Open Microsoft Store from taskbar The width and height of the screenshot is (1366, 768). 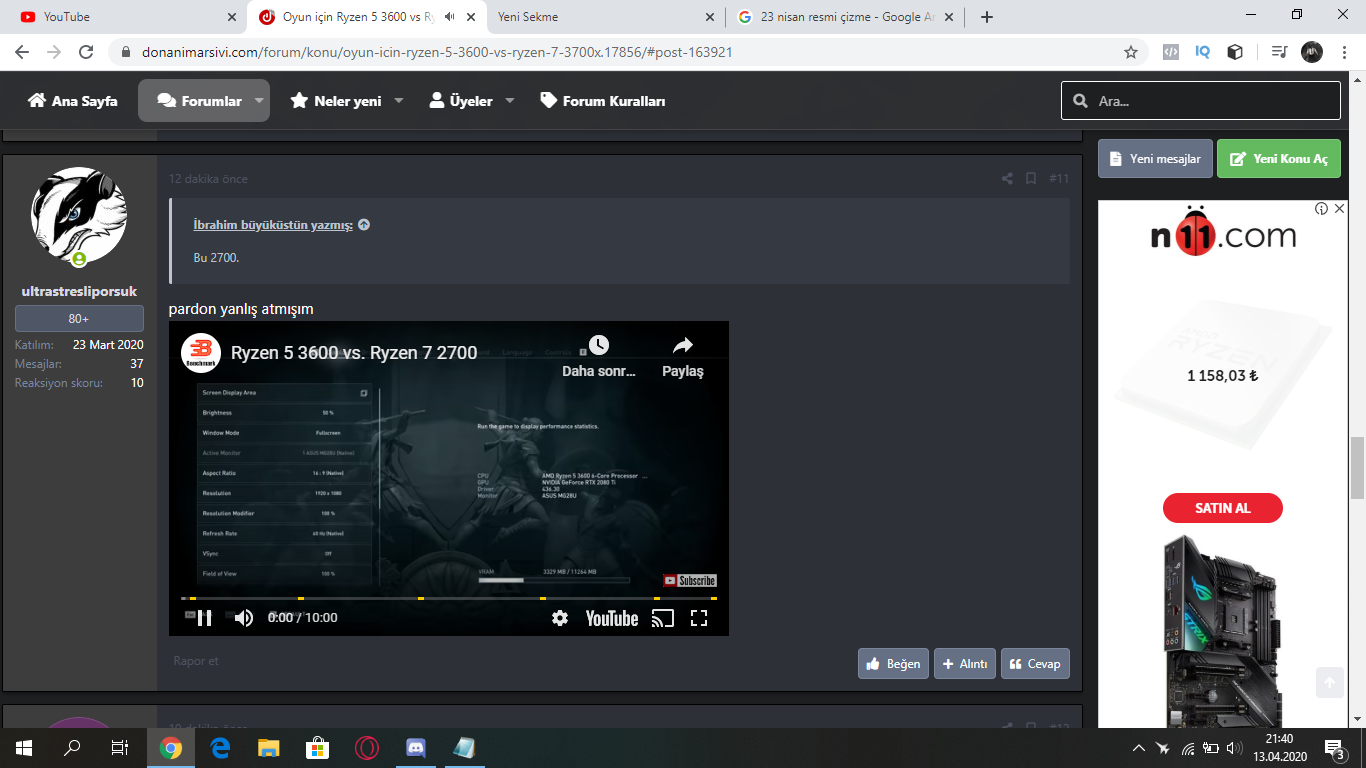click(x=318, y=748)
